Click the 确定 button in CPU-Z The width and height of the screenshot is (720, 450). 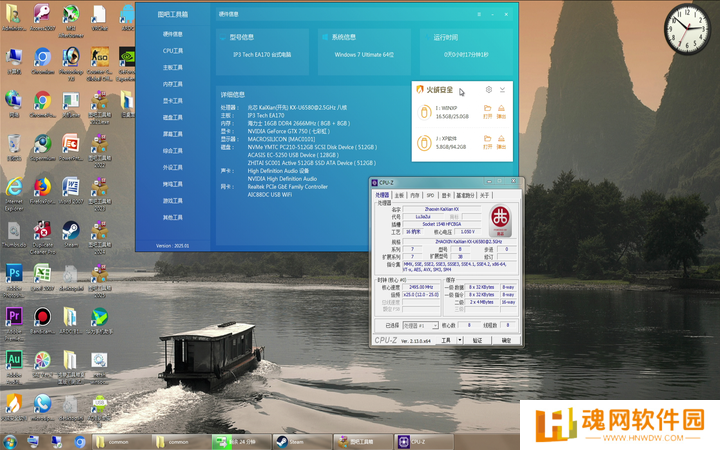coord(506,340)
